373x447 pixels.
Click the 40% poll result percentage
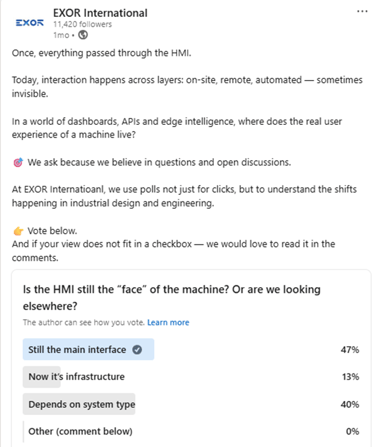coord(350,404)
